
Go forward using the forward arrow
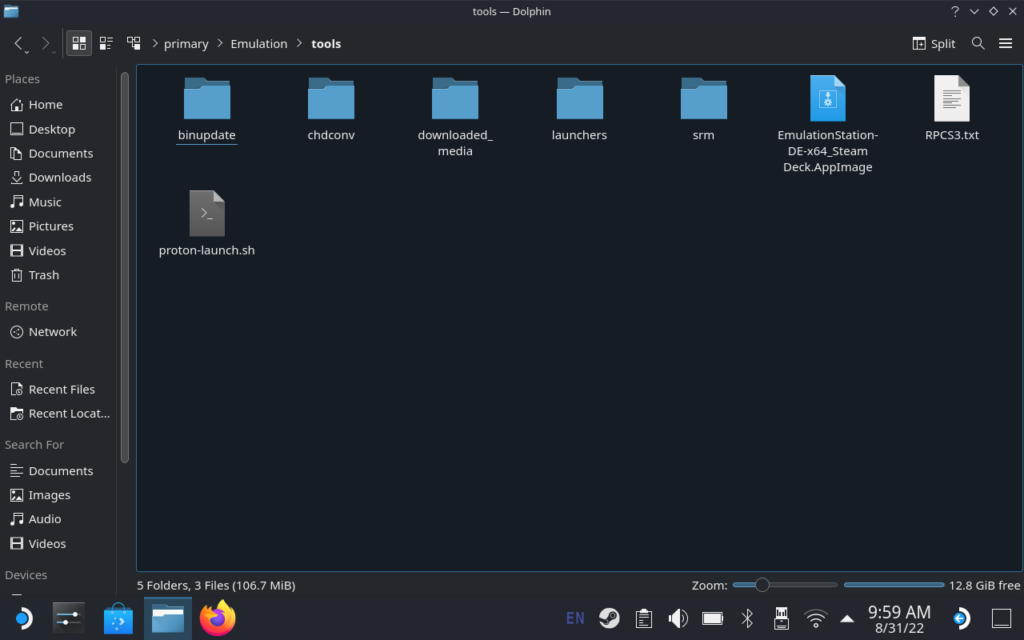tap(45, 44)
